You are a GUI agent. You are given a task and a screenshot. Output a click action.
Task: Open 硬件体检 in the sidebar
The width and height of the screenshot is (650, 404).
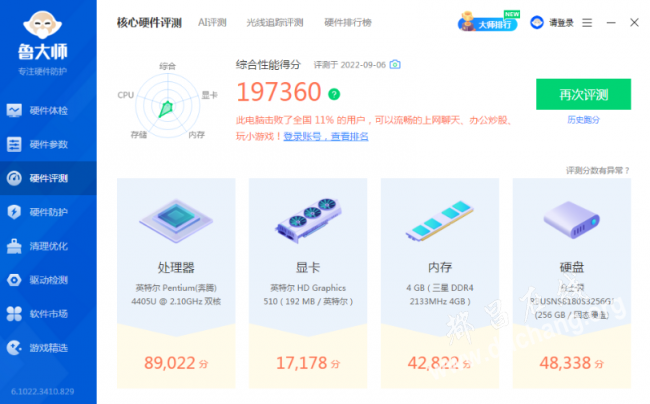(x=48, y=111)
